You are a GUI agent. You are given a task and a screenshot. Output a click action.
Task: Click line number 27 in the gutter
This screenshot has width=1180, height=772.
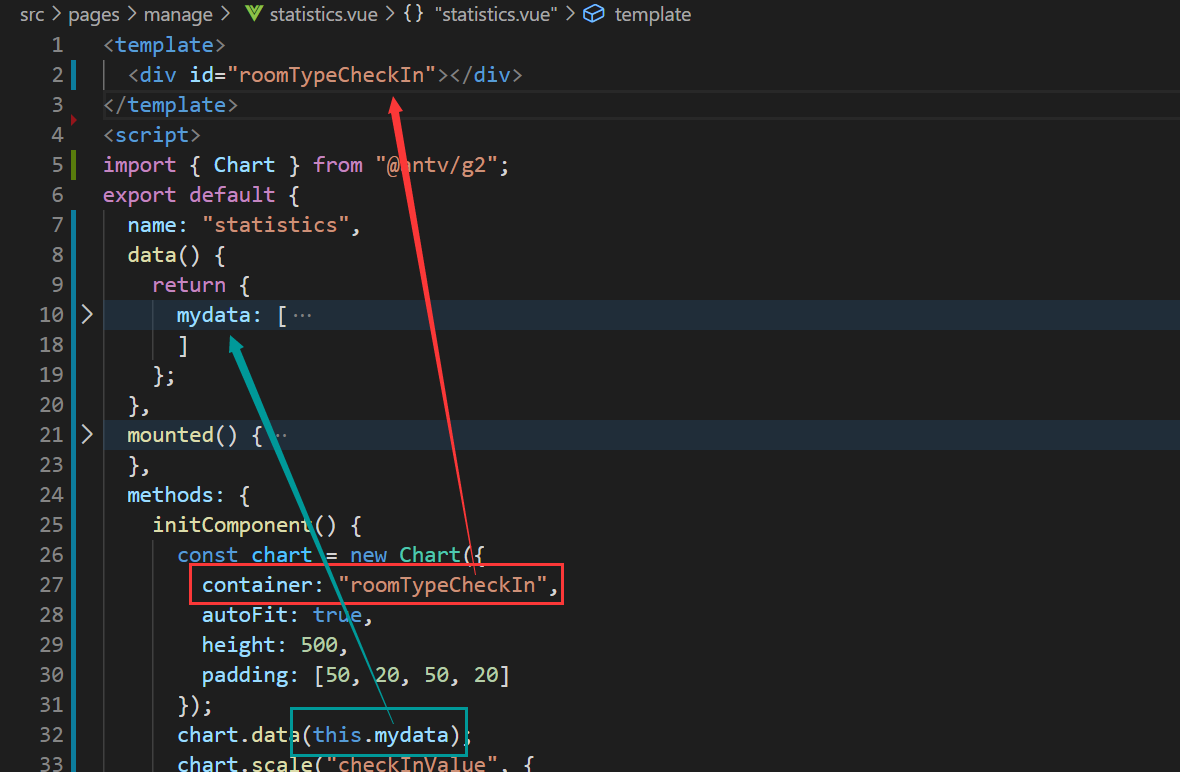click(51, 585)
